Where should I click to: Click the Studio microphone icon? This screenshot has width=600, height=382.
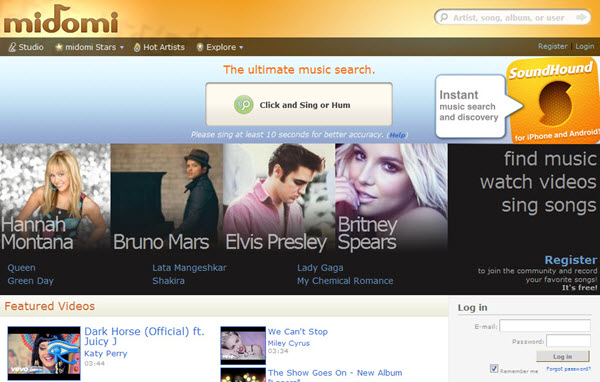[x=12, y=47]
